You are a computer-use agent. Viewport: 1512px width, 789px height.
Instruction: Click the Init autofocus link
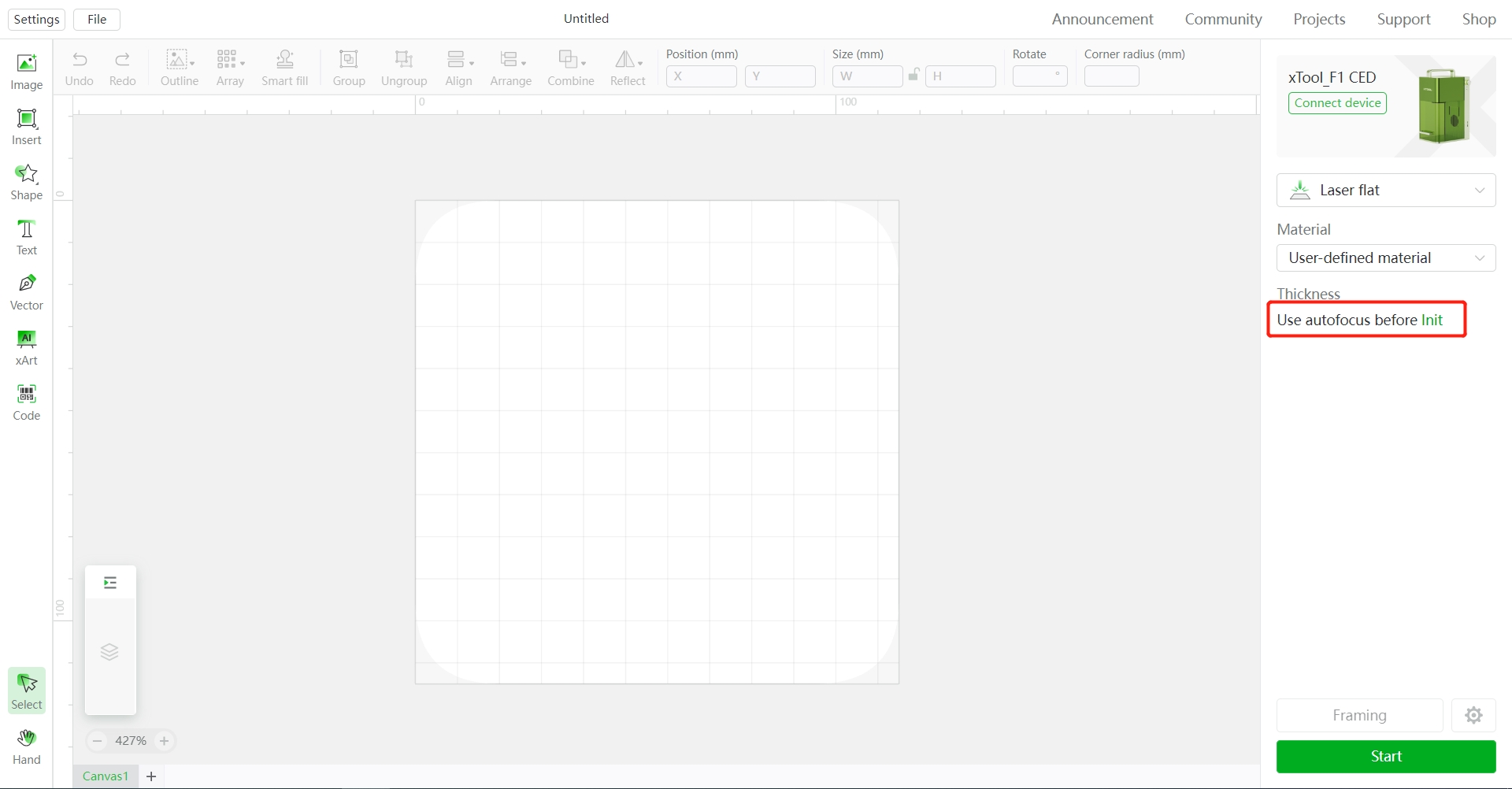[x=1432, y=320]
